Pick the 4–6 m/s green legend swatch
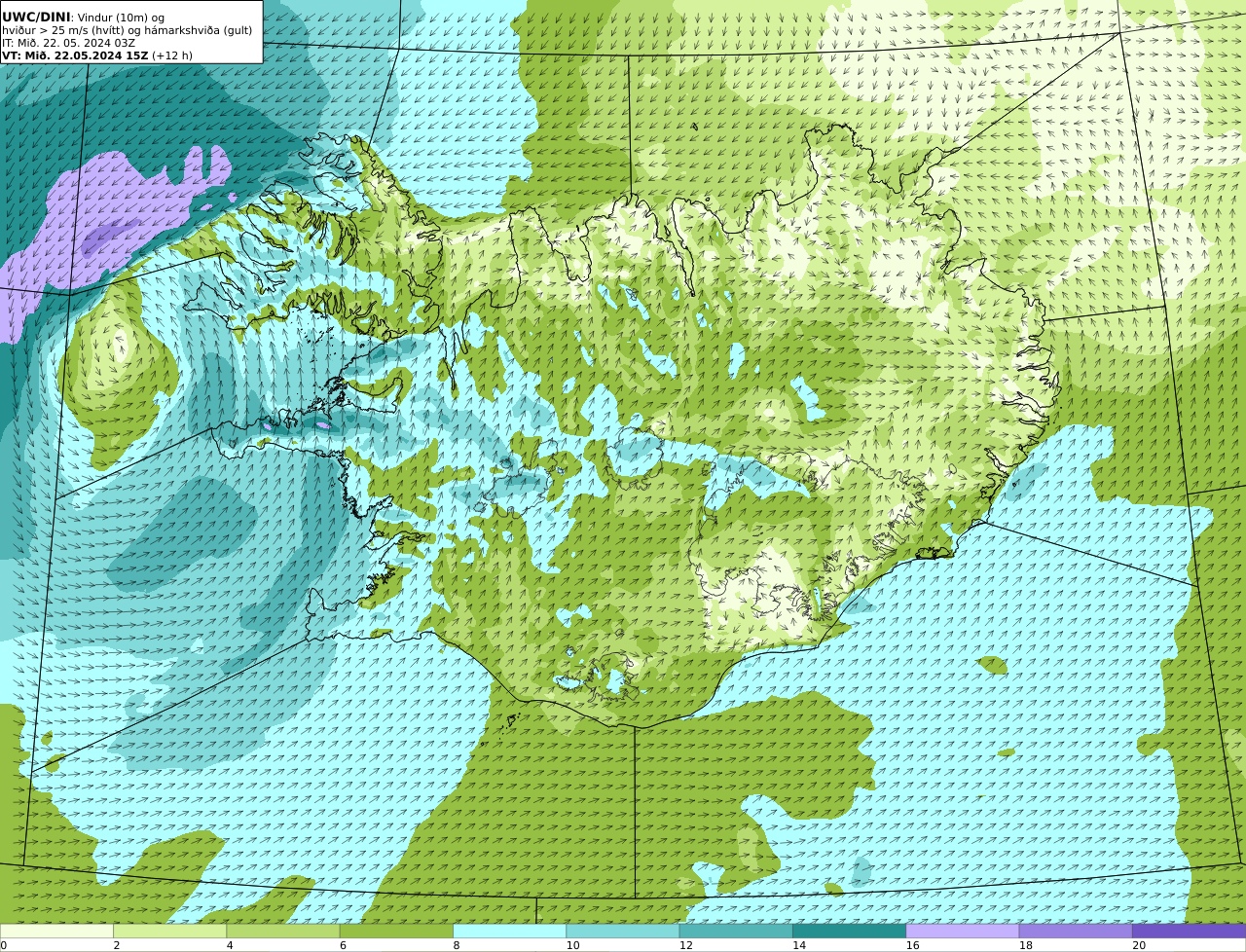This screenshot has height=952, width=1246. tap(283, 931)
